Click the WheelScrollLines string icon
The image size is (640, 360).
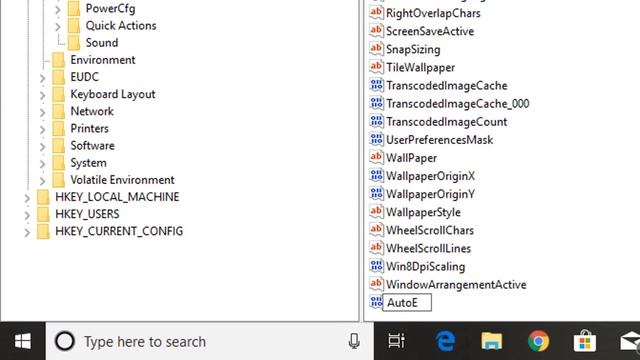376,248
